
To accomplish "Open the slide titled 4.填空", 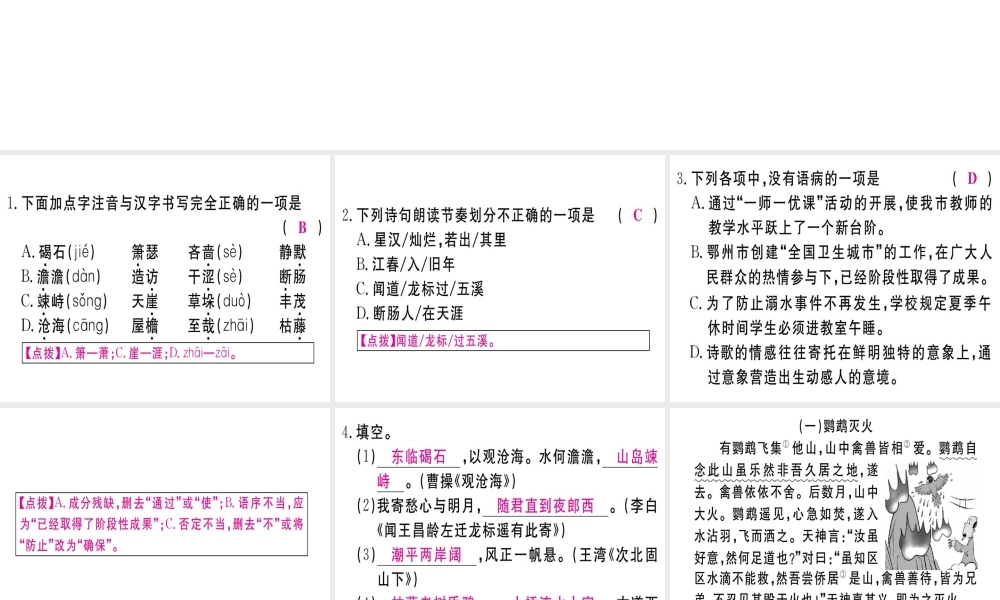I will (x=499, y=504).
